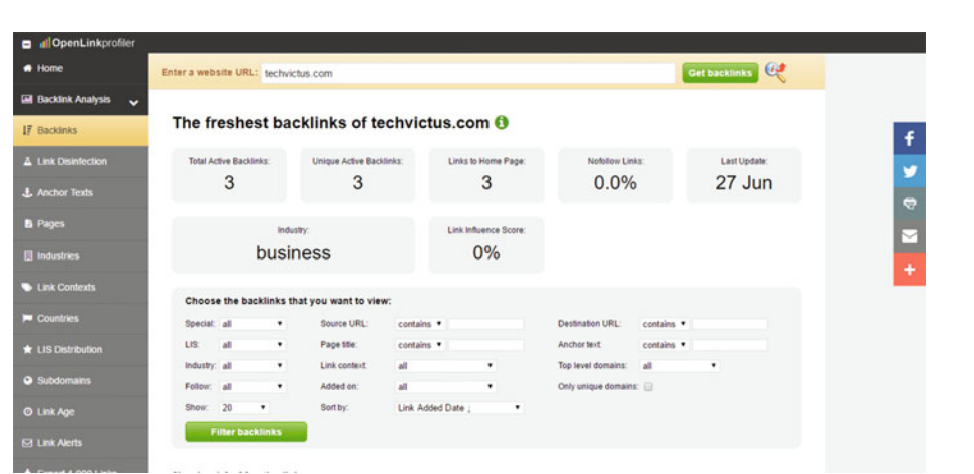This screenshot has width=974, height=474.
Task: Open the Pages sidebar item
Action: 81,224
